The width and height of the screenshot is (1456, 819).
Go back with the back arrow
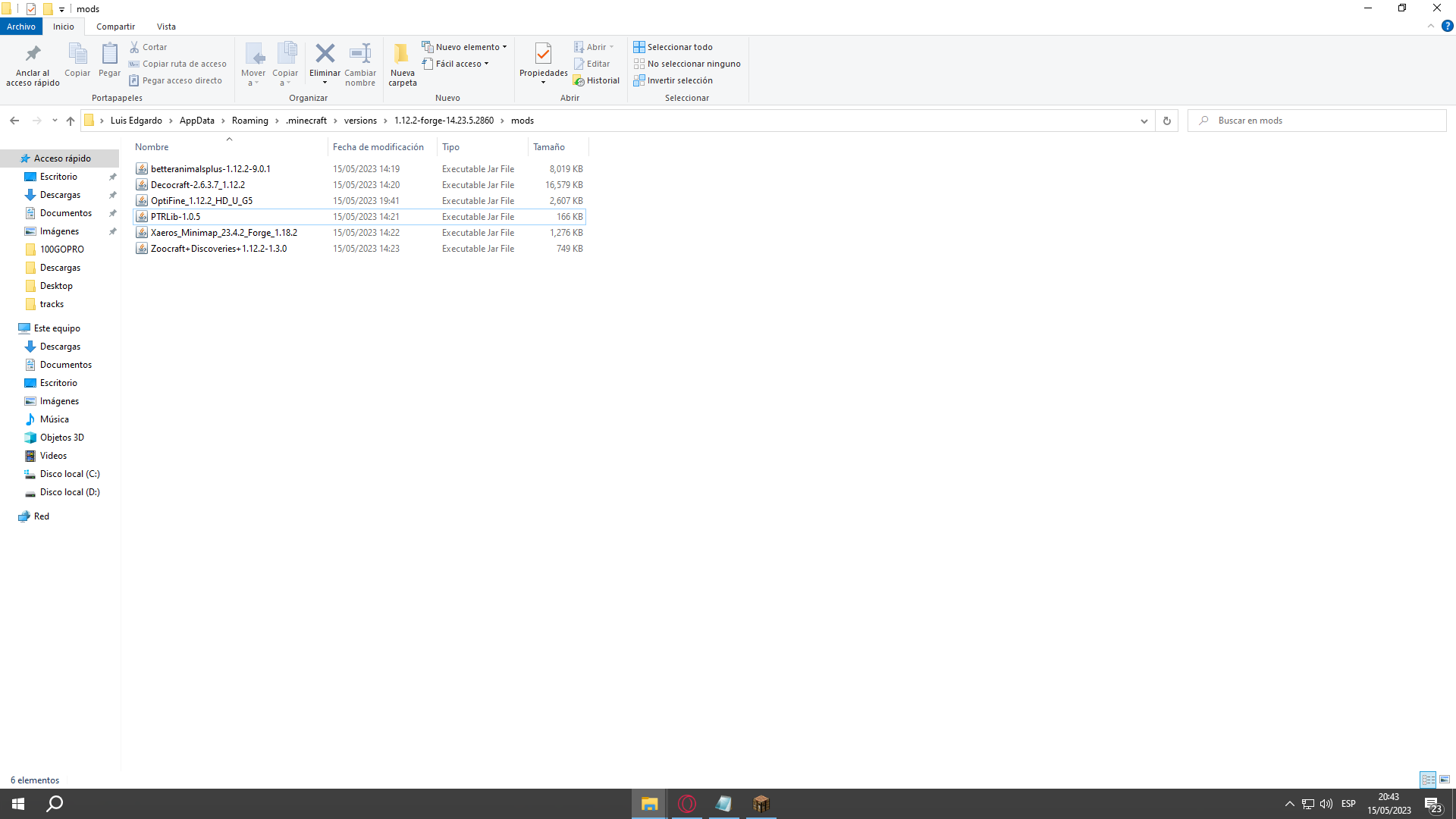tap(14, 121)
